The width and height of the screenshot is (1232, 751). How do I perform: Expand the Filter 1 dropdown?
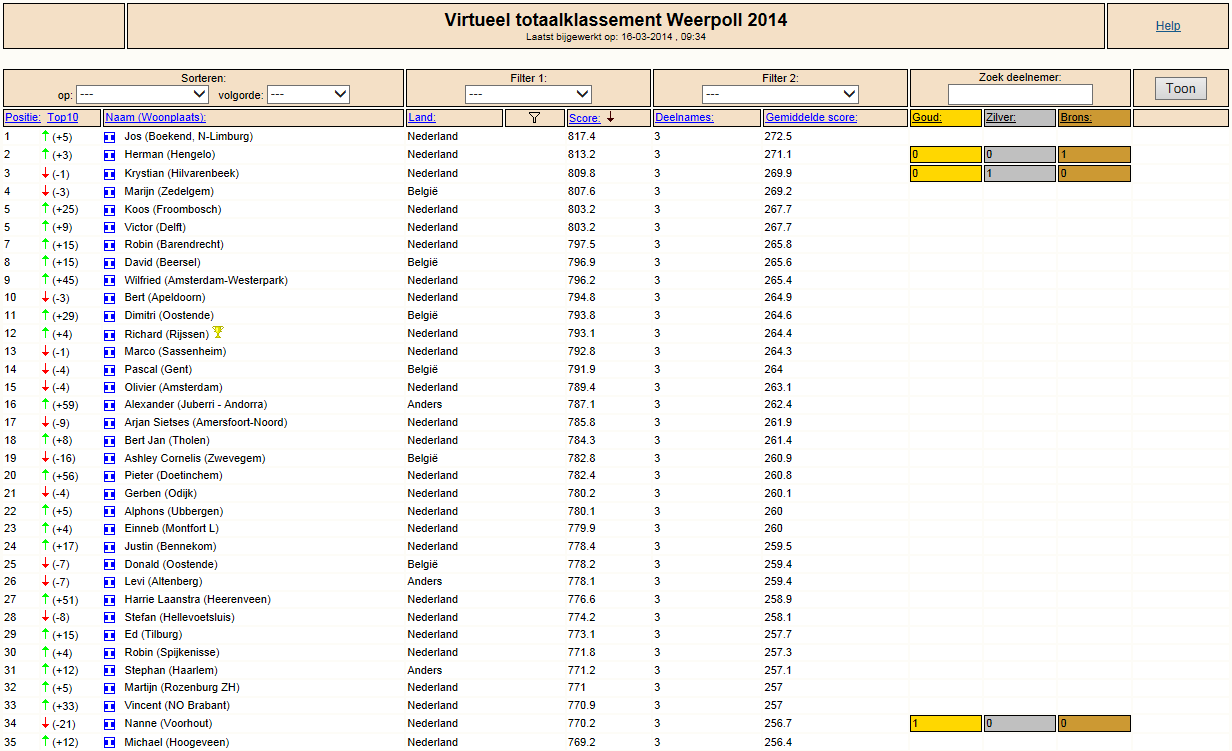pos(528,94)
